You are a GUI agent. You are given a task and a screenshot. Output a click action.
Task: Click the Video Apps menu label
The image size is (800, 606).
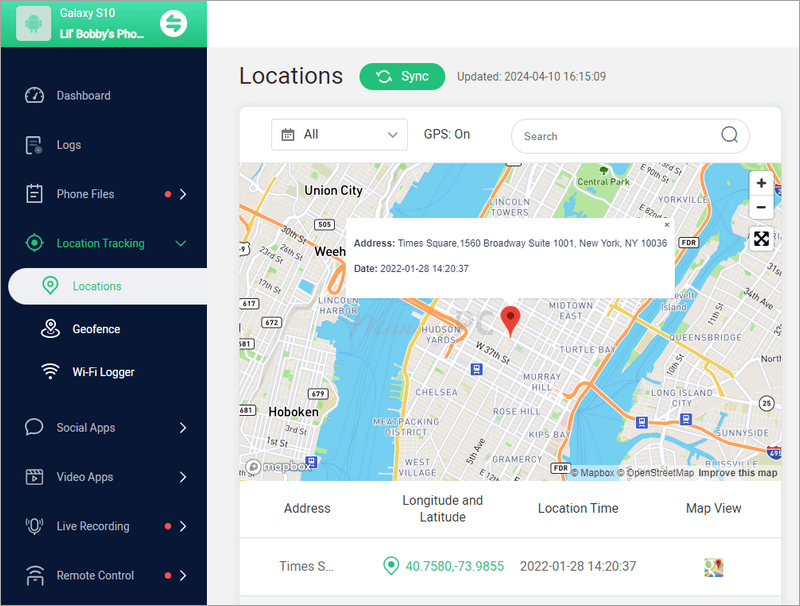click(x=85, y=477)
